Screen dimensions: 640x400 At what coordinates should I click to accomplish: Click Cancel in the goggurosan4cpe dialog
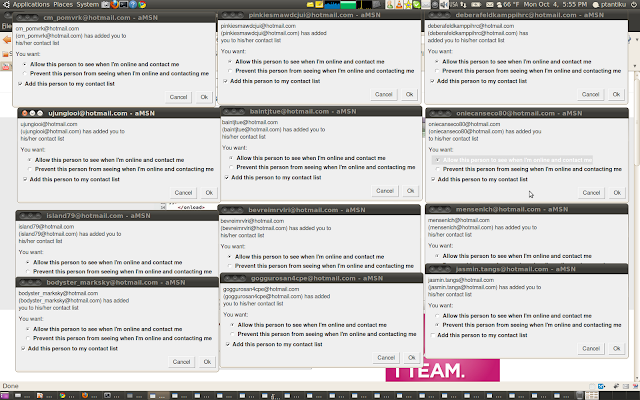click(386, 358)
